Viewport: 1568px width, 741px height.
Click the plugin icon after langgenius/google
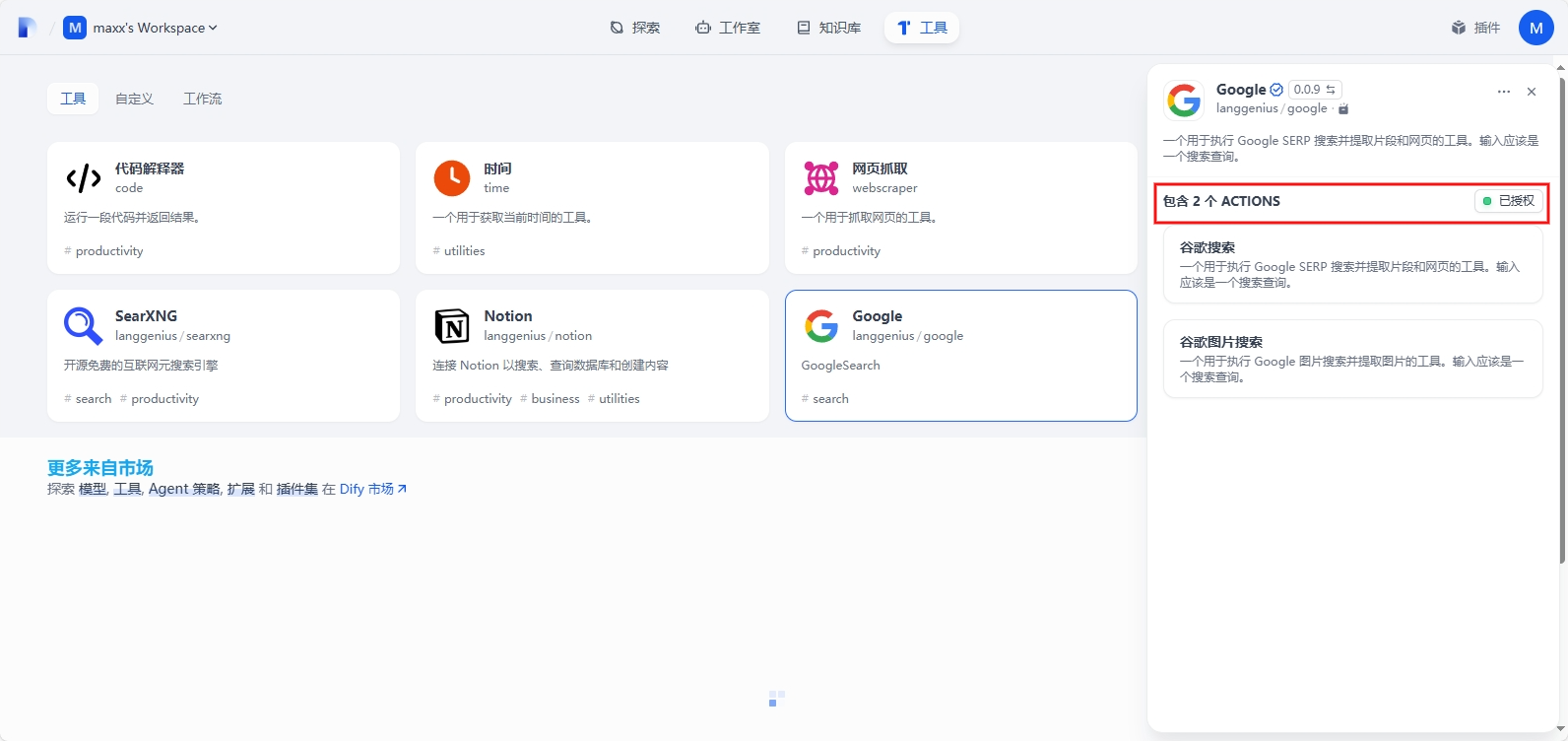(1343, 109)
